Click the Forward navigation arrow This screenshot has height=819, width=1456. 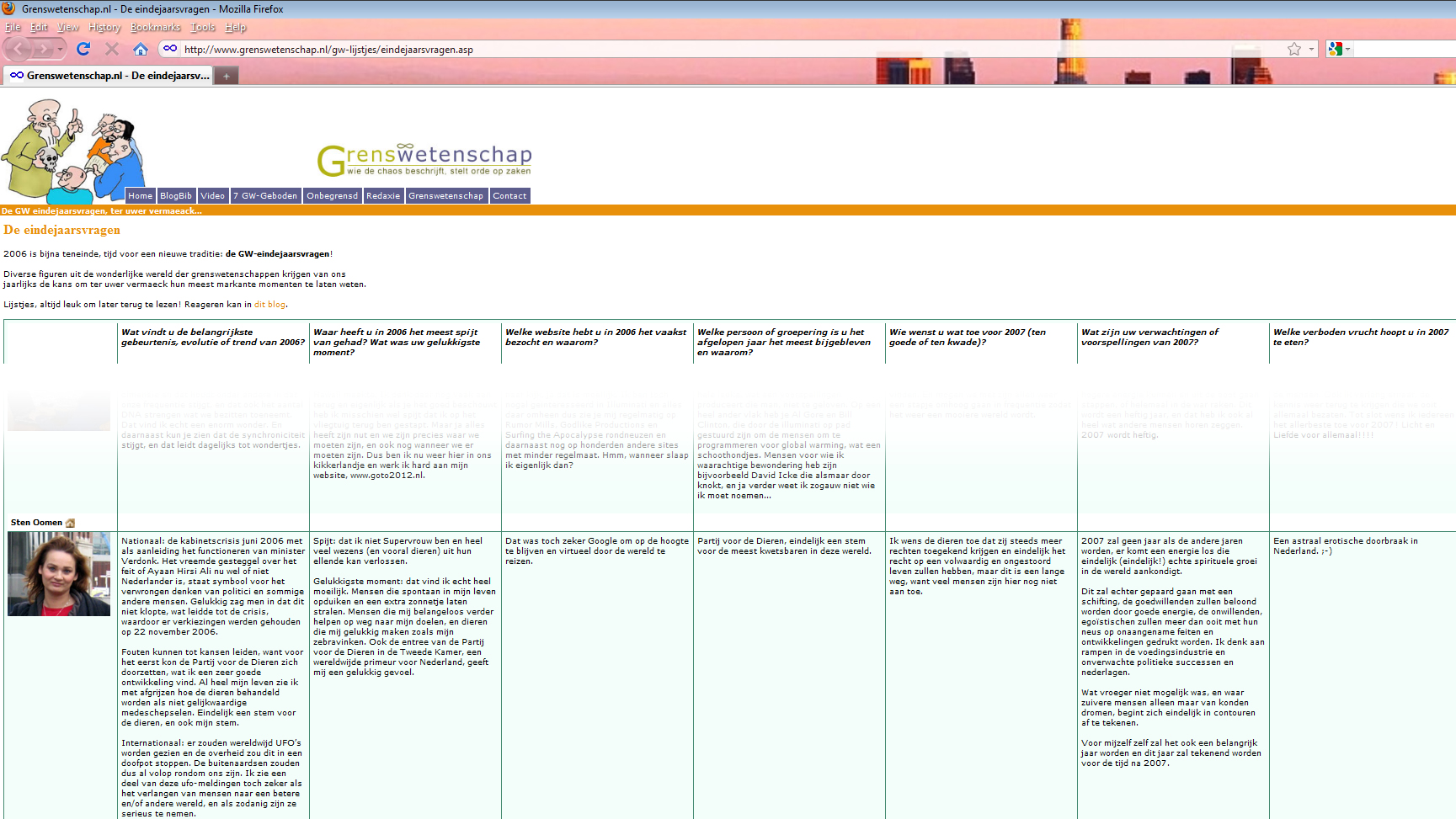coord(43,49)
